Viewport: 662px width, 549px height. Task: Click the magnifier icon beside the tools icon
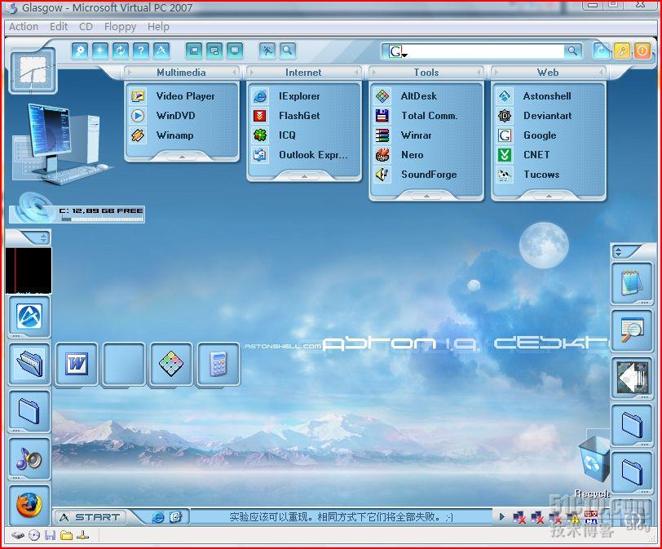pyautogui.click(x=288, y=51)
